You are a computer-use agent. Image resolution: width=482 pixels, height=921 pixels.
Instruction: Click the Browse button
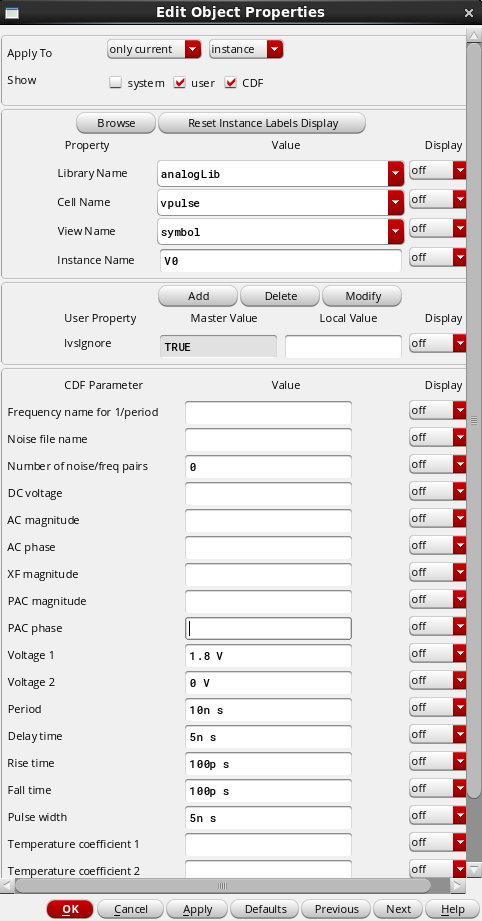(x=116, y=123)
